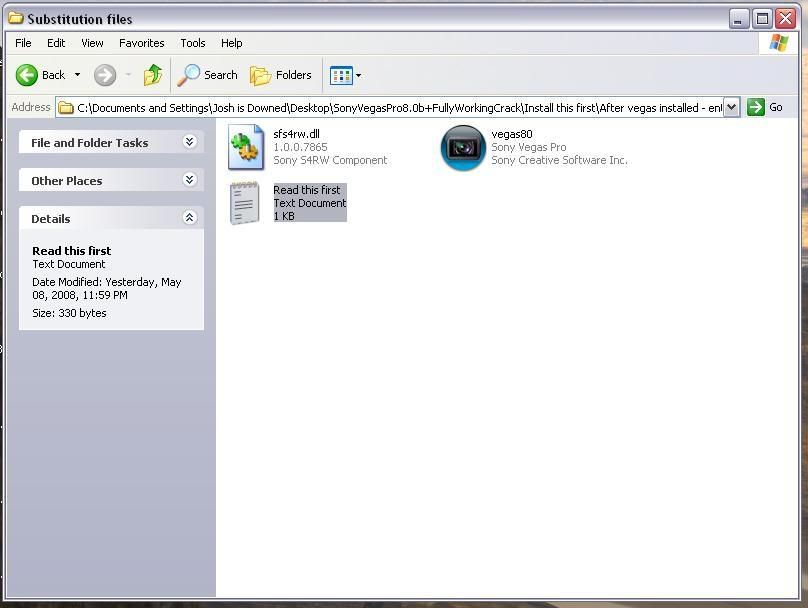
Task: Maximize the Substitution files window
Action: (x=762, y=20)
